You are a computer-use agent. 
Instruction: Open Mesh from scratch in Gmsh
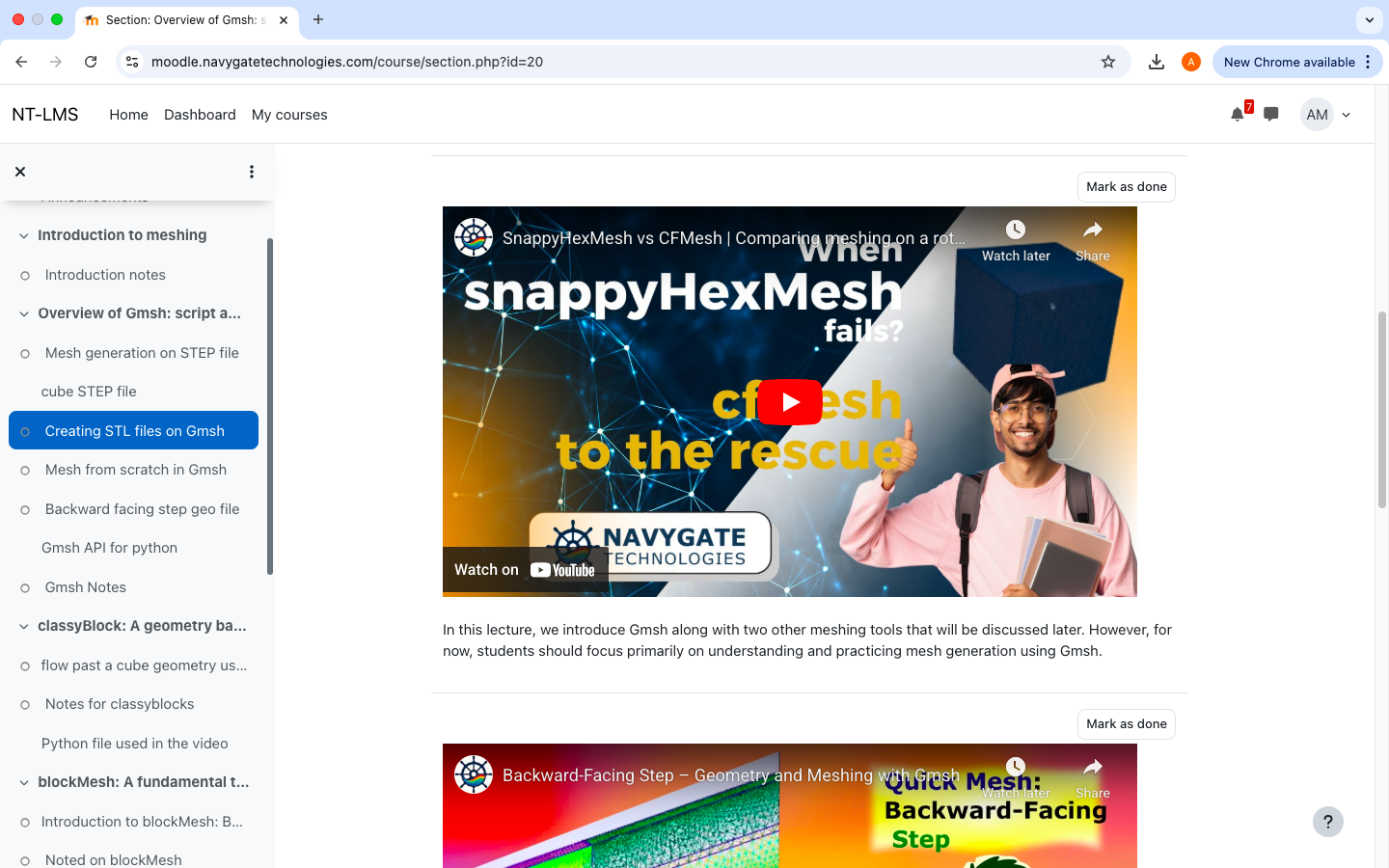[x=136, y=470]
